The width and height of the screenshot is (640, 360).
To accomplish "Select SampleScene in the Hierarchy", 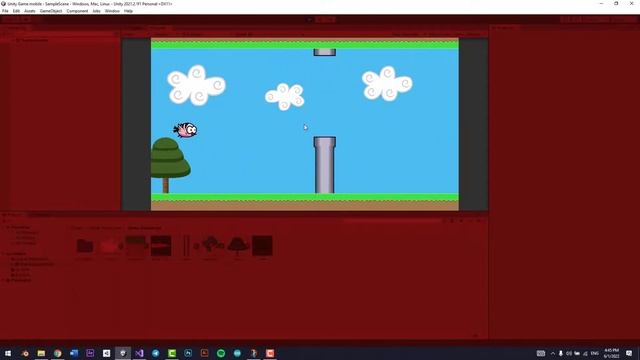I will pyautogui.click(x=33, y=40).
